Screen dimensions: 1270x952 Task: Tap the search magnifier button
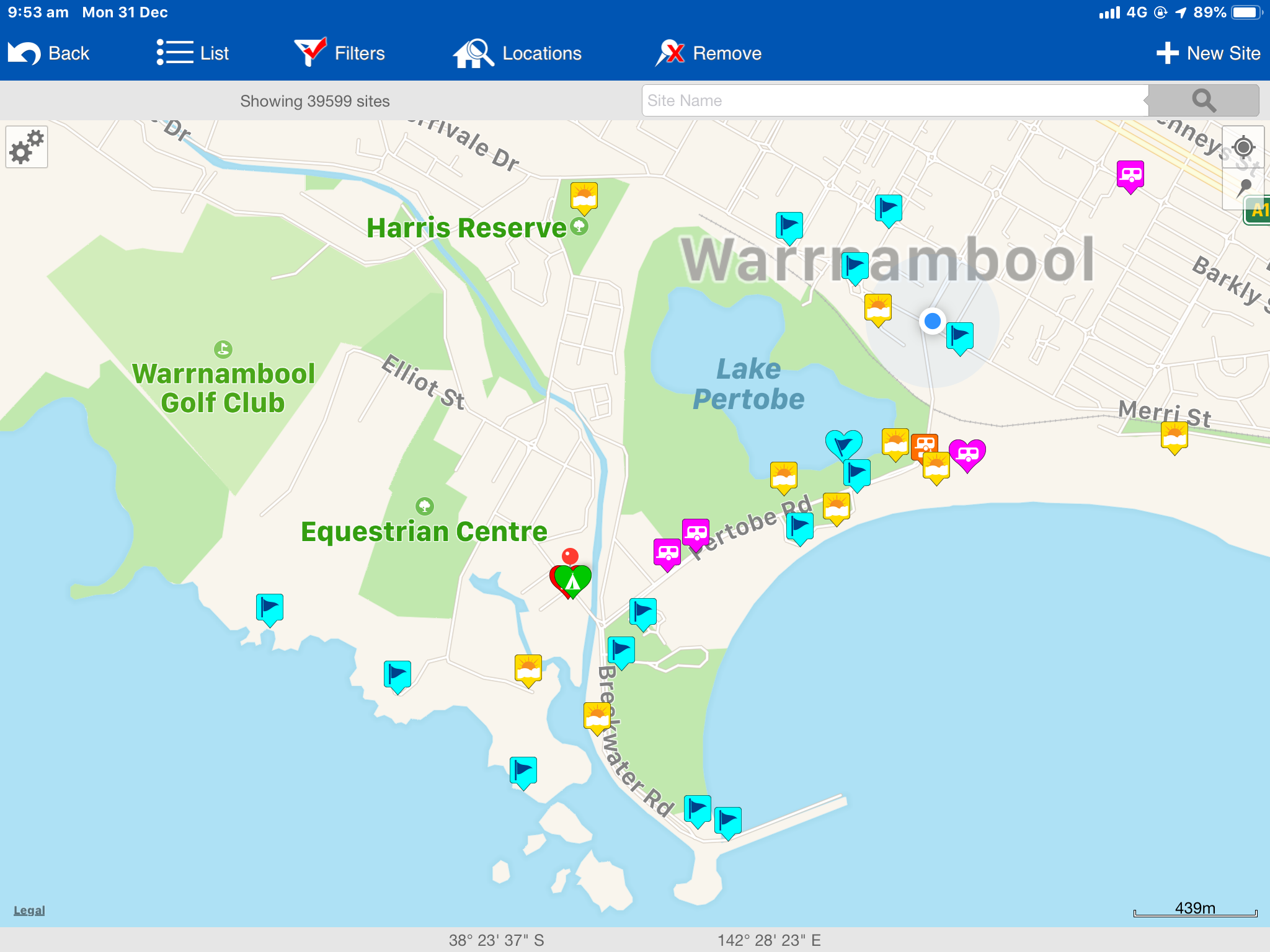pyautogui.click(x=1203, y=100)
